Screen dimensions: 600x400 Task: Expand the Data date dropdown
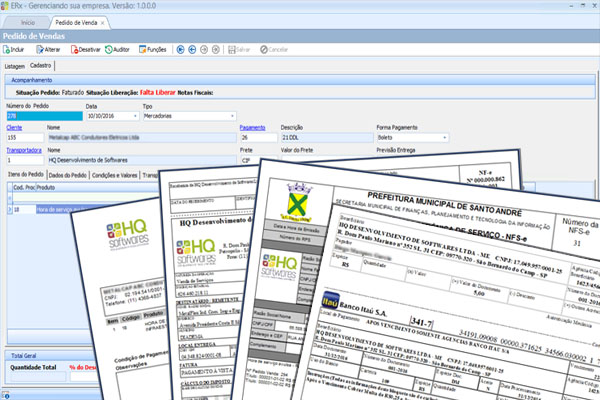135,116
